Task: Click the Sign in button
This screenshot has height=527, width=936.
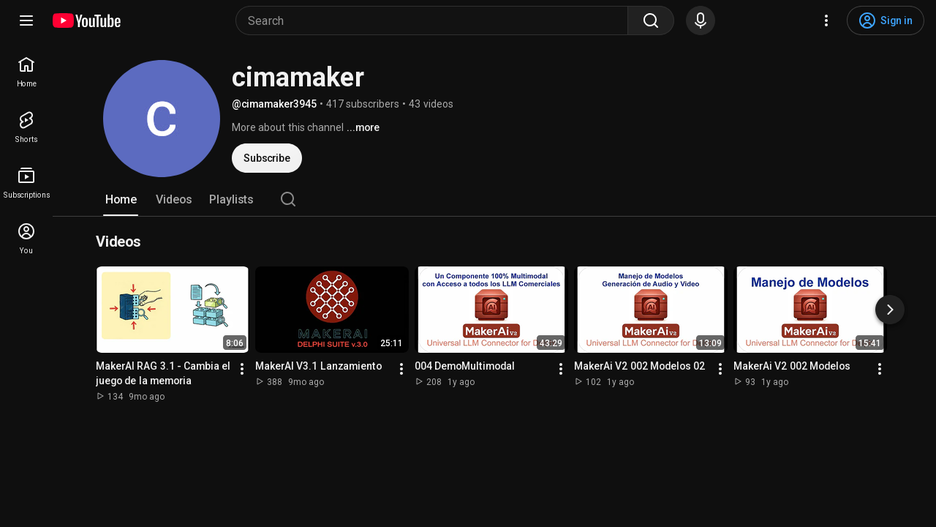Action: [x=885, y=21]
